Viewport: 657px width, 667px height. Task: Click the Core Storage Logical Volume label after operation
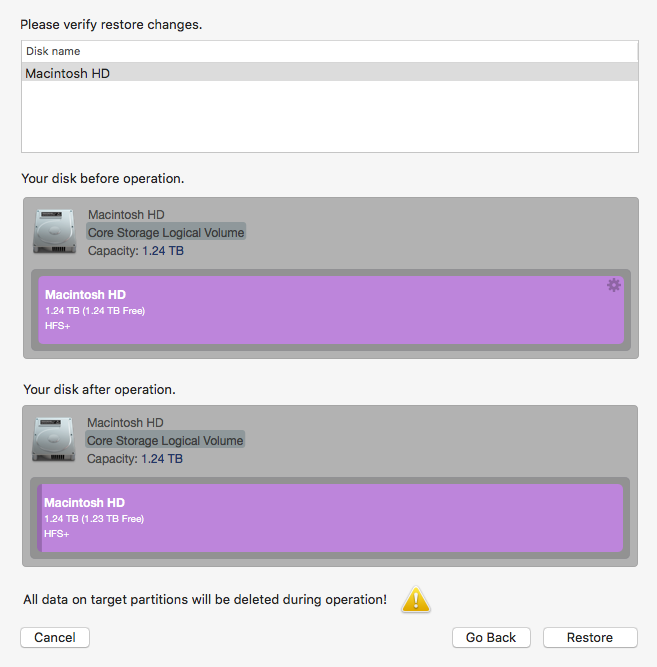pyautogui.click(x=165, y=440)
